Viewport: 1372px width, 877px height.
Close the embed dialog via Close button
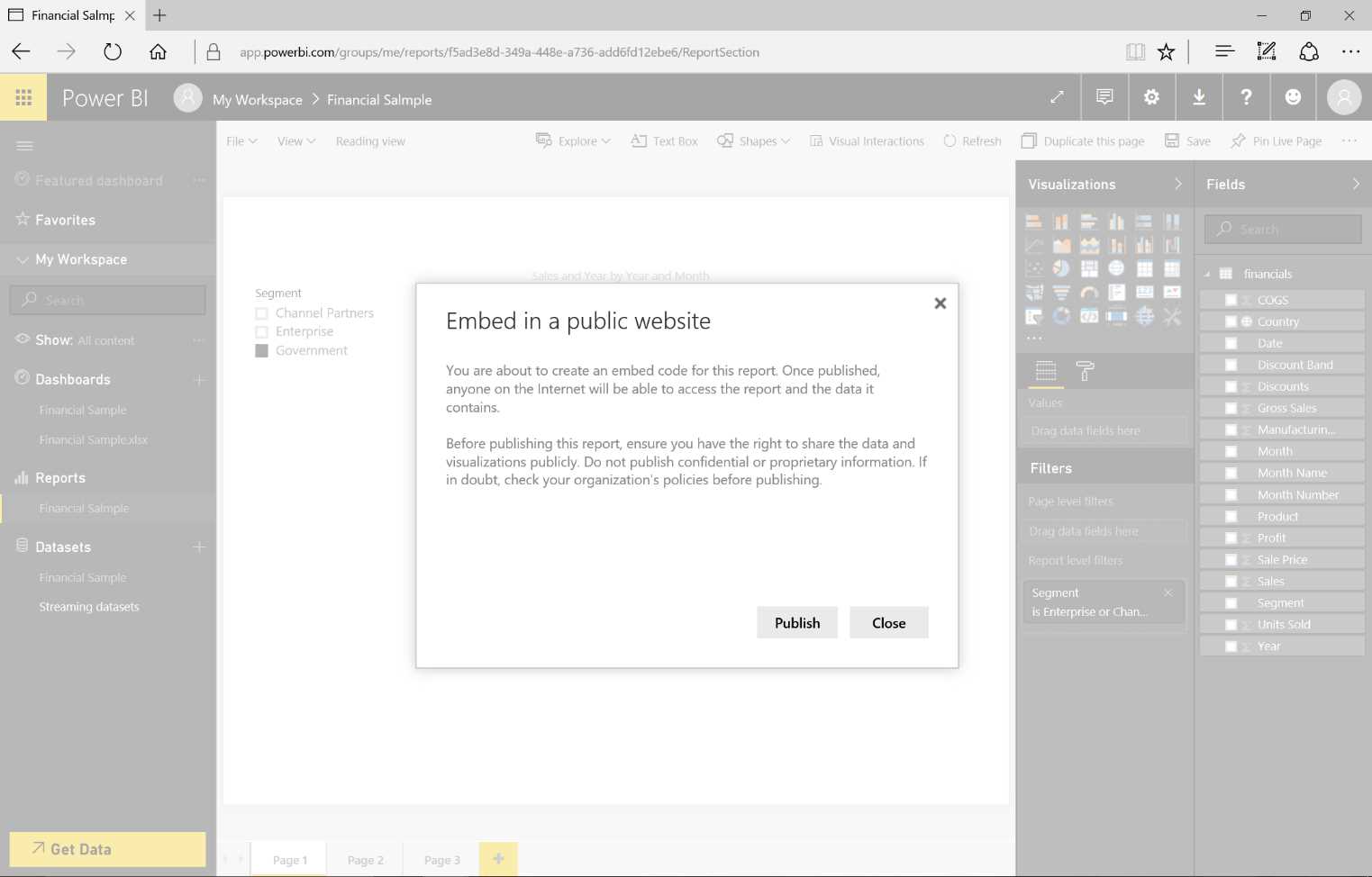pos(888,622)
